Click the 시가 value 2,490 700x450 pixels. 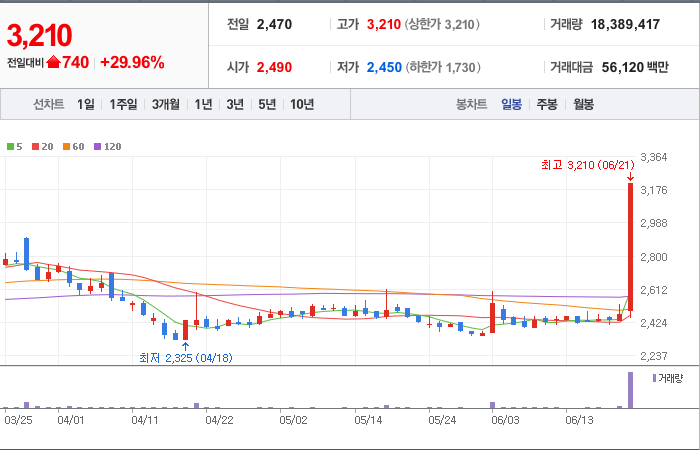(x=274, y=67)
